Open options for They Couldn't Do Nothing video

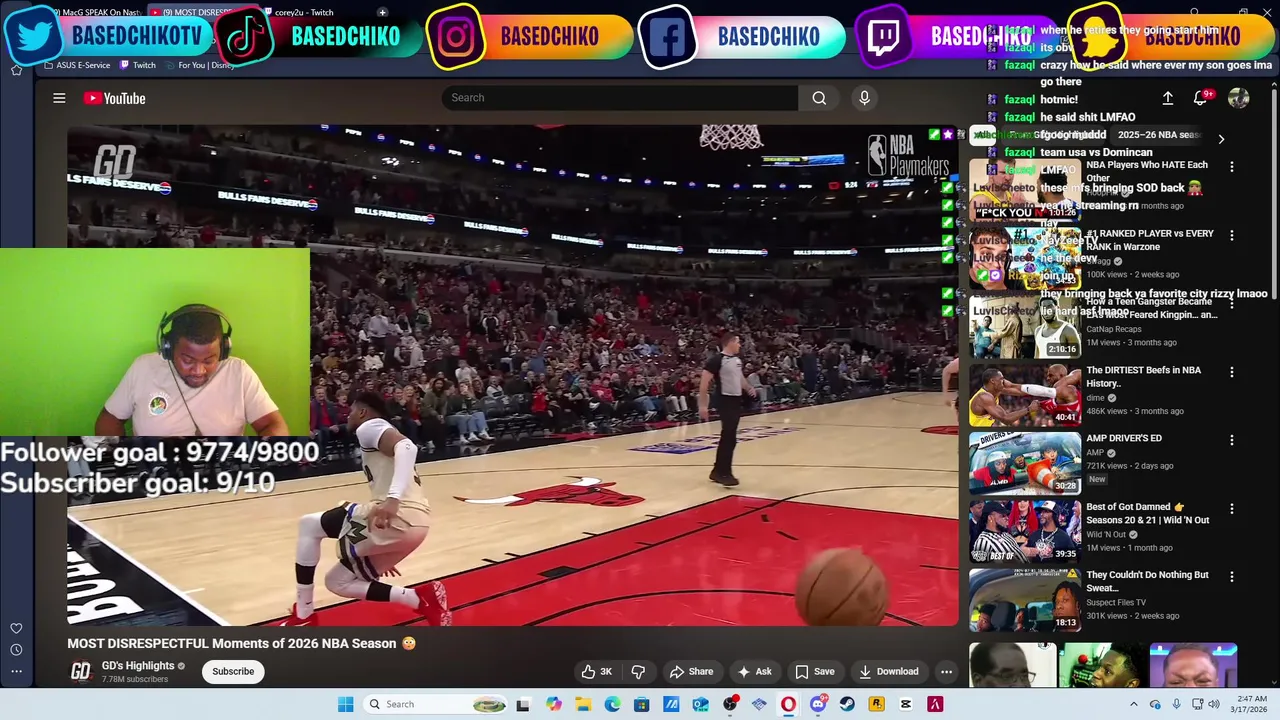(1232, 577)
